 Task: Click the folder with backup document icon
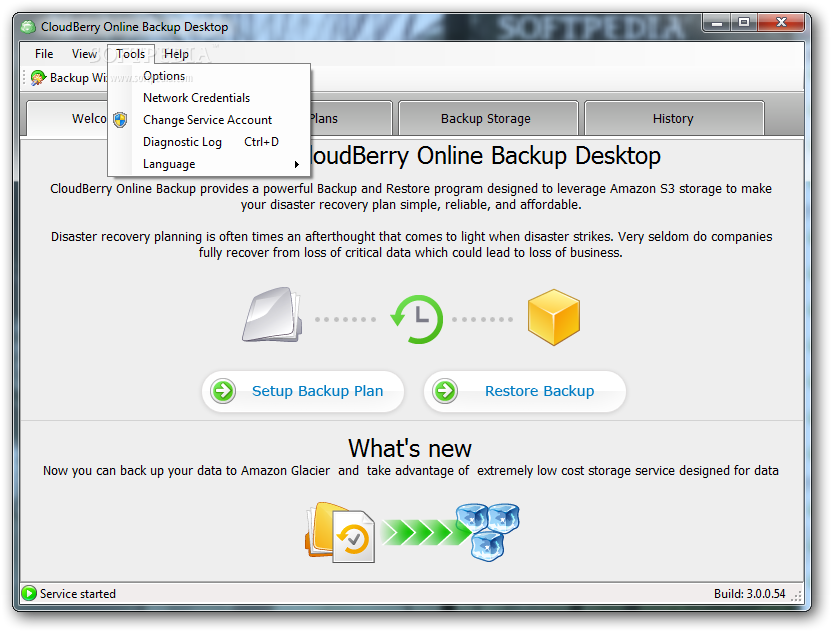click(340, 532)
